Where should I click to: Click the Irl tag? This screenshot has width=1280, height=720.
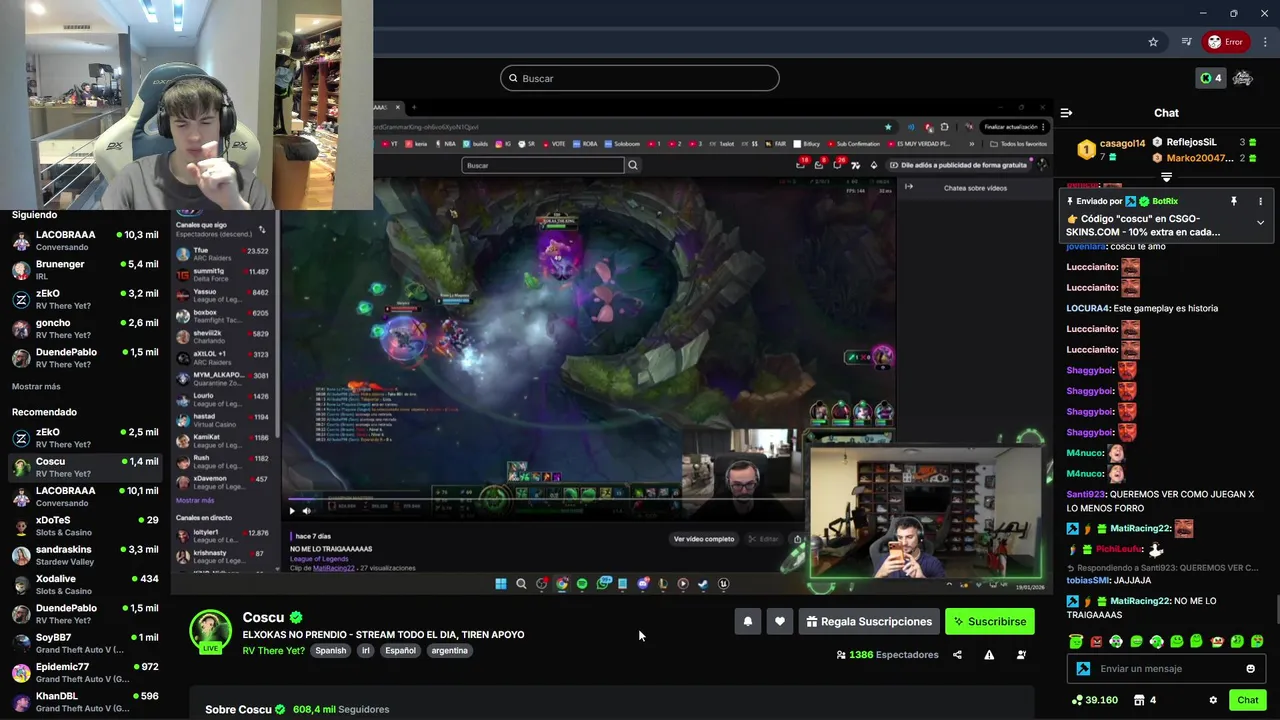(366, 651)
